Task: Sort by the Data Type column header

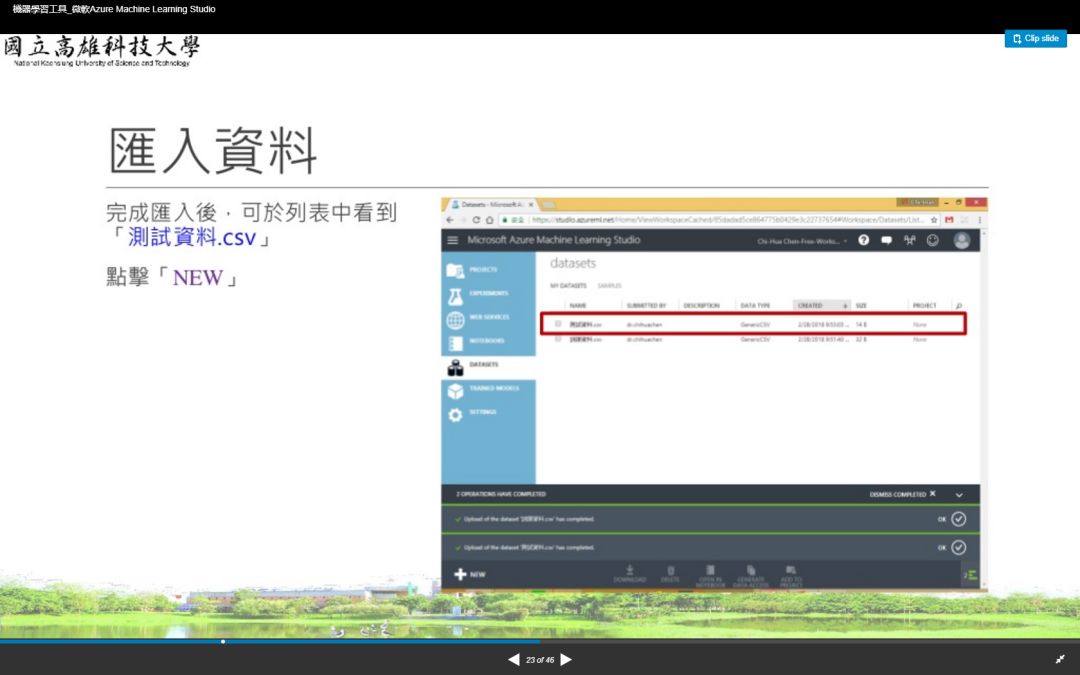Action: click(755, 305)
